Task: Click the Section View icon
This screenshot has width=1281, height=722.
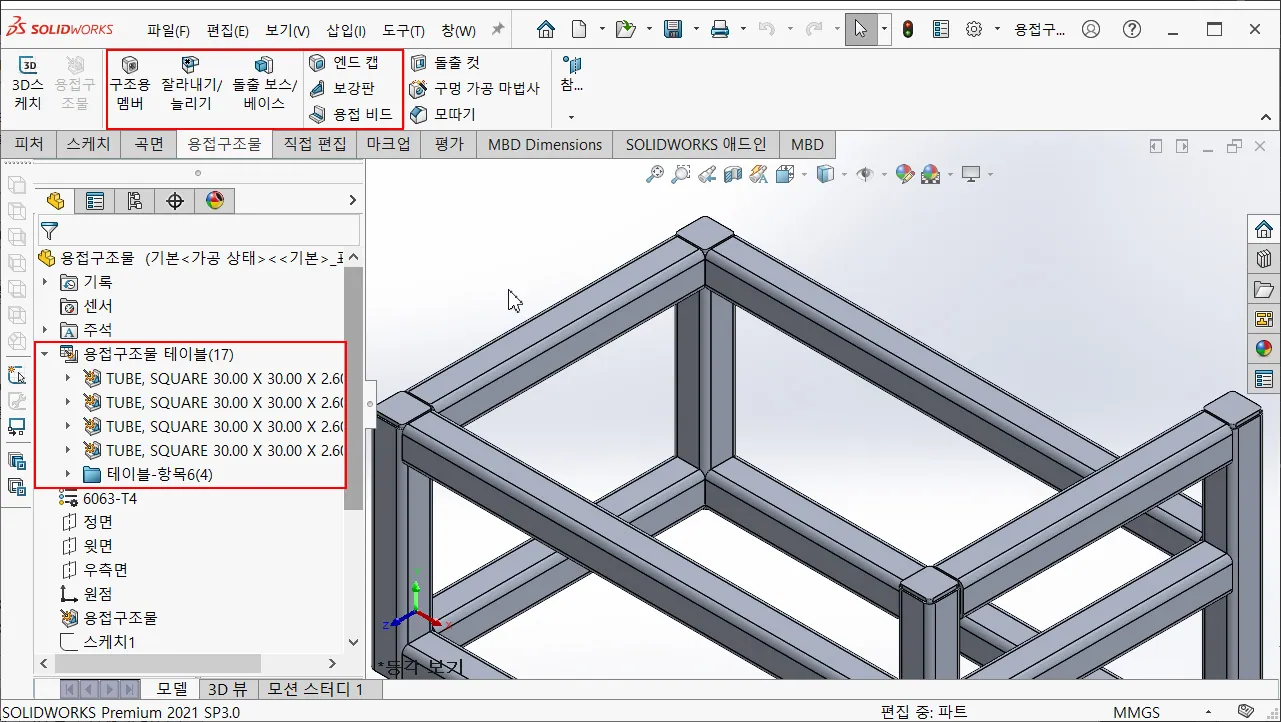Action: [733, 175]
